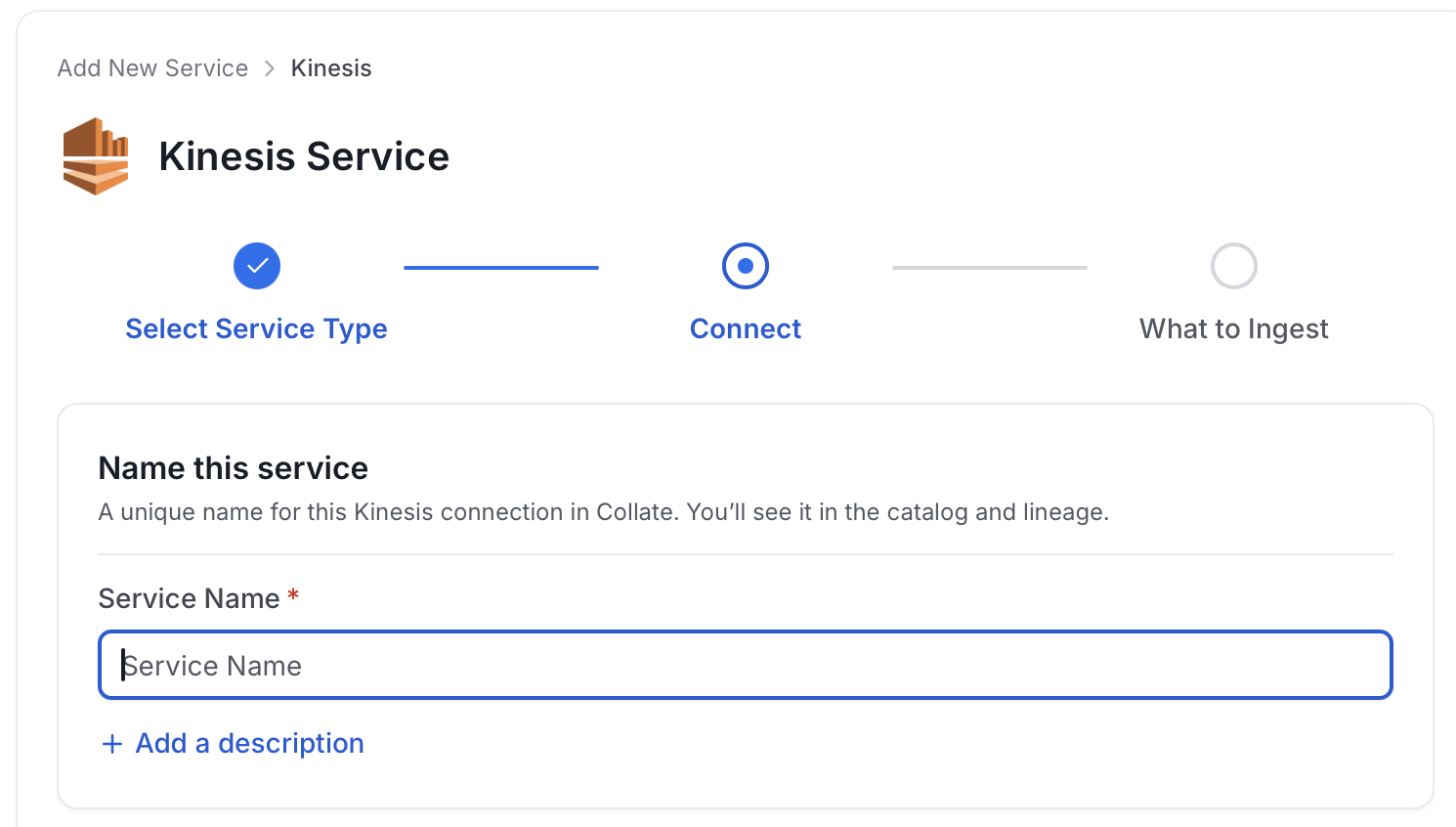Click the unique name helper description text
Viewport: 1456px width, 827px height.
pyautogui.click(x=604, y=512)
